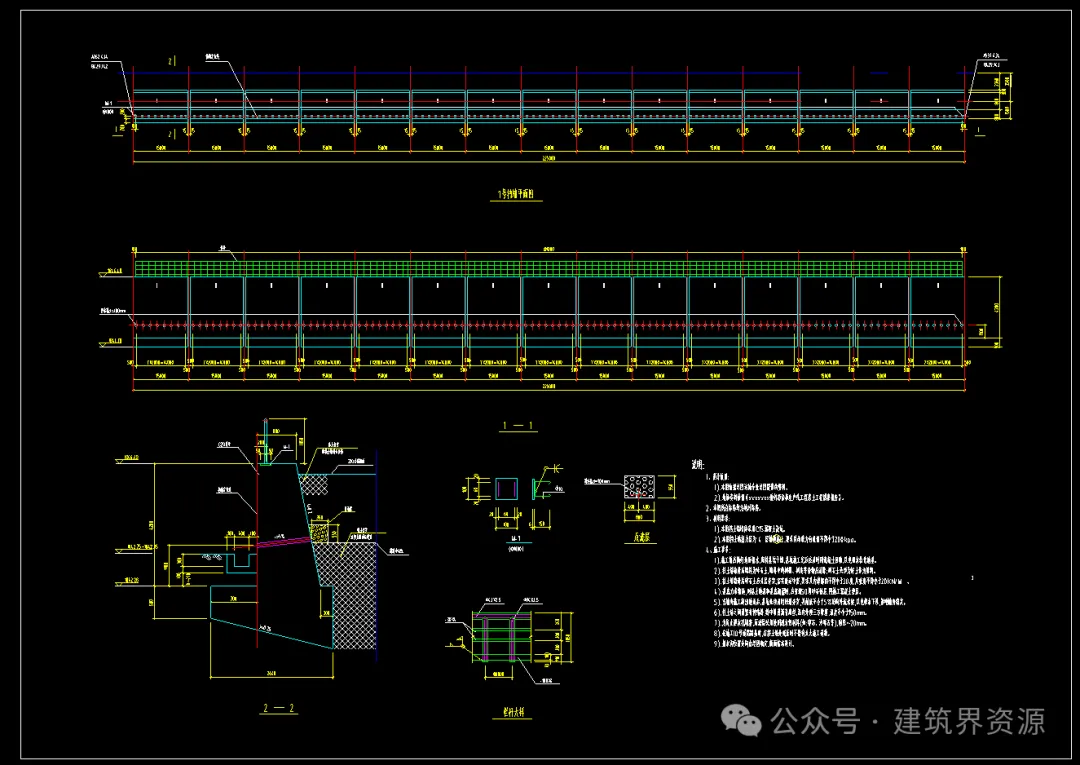Click the '反滤层' filter layer title
1080x765 pixels.
coord(641,538)
